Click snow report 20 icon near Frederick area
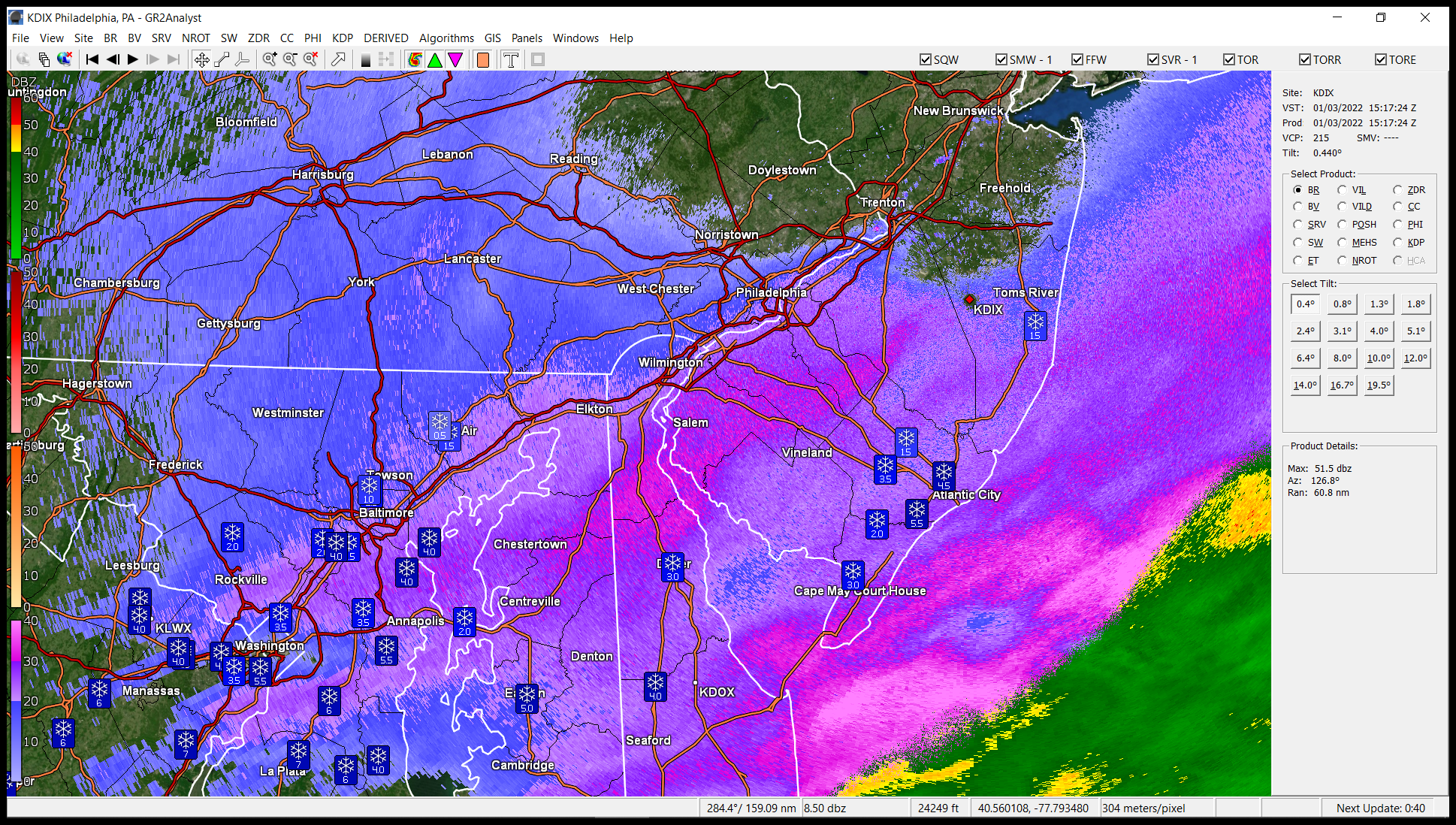Image resolution: width=1456 pixels, height=825 pixels. click(232, 537)
